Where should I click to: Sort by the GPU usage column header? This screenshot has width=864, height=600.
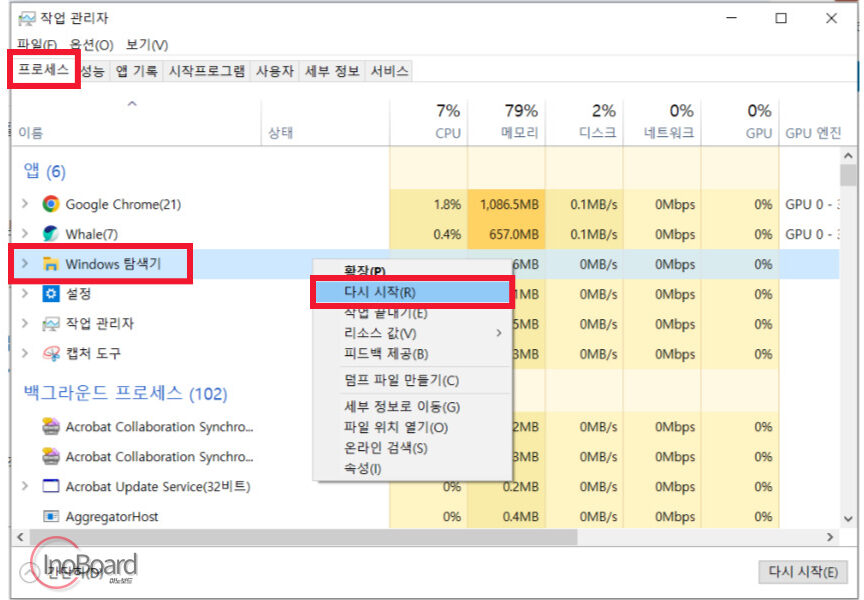click(x=739, y=122)
